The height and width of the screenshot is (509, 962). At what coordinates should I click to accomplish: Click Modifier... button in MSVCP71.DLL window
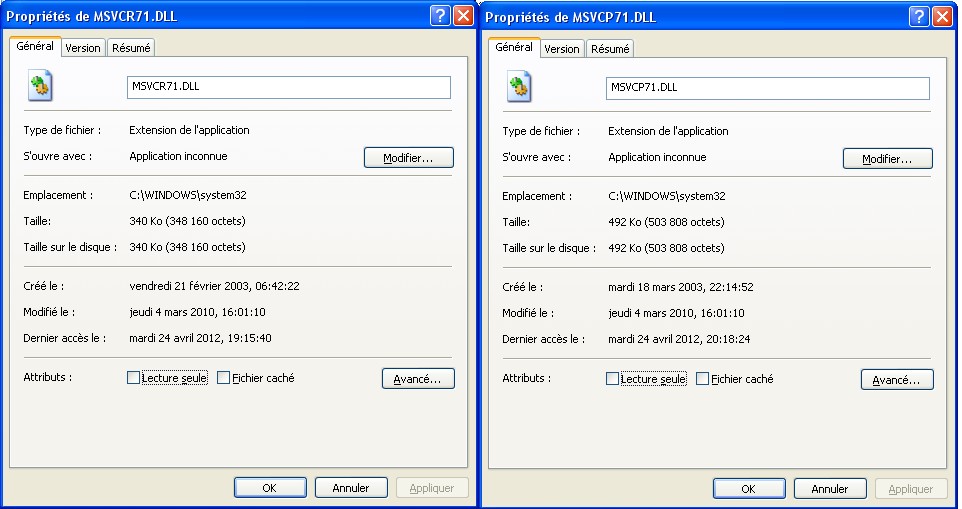point(888,159)
